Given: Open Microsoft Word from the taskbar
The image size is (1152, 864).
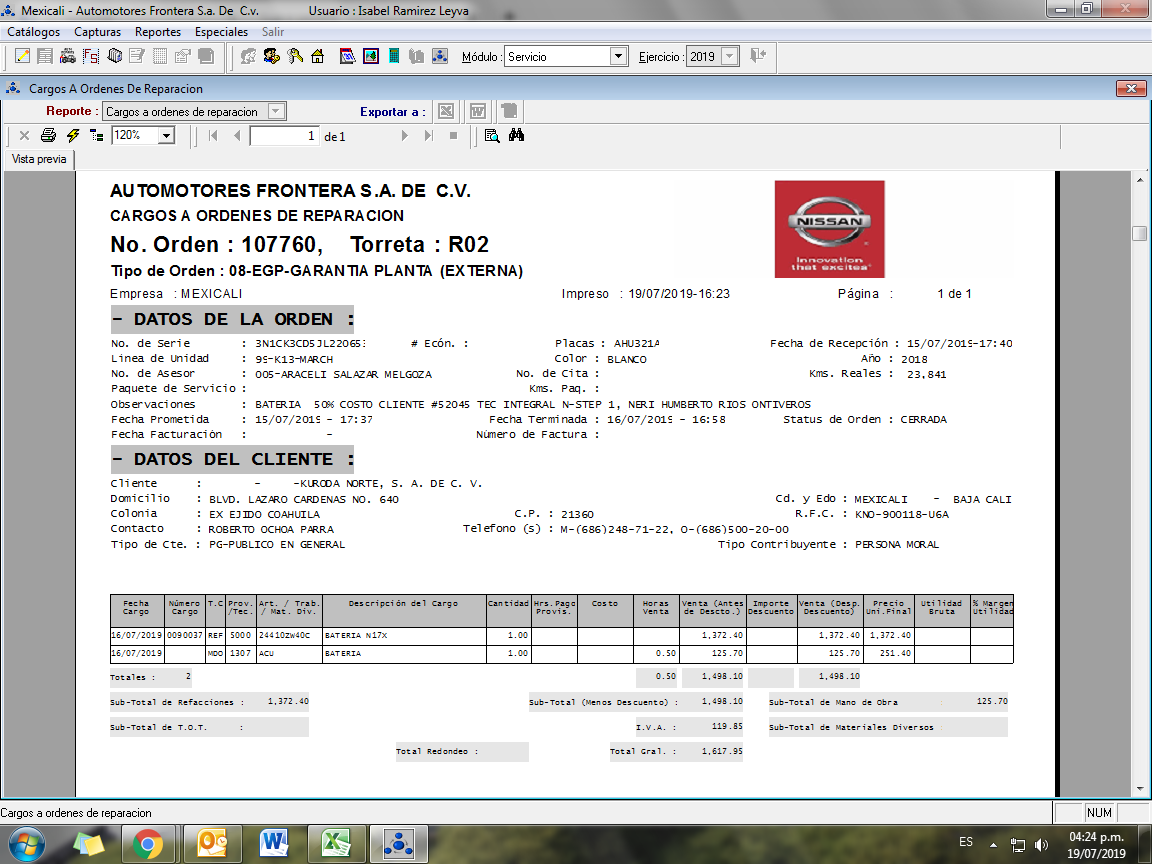Looking at the screenshot, I should tap(274, 843).
